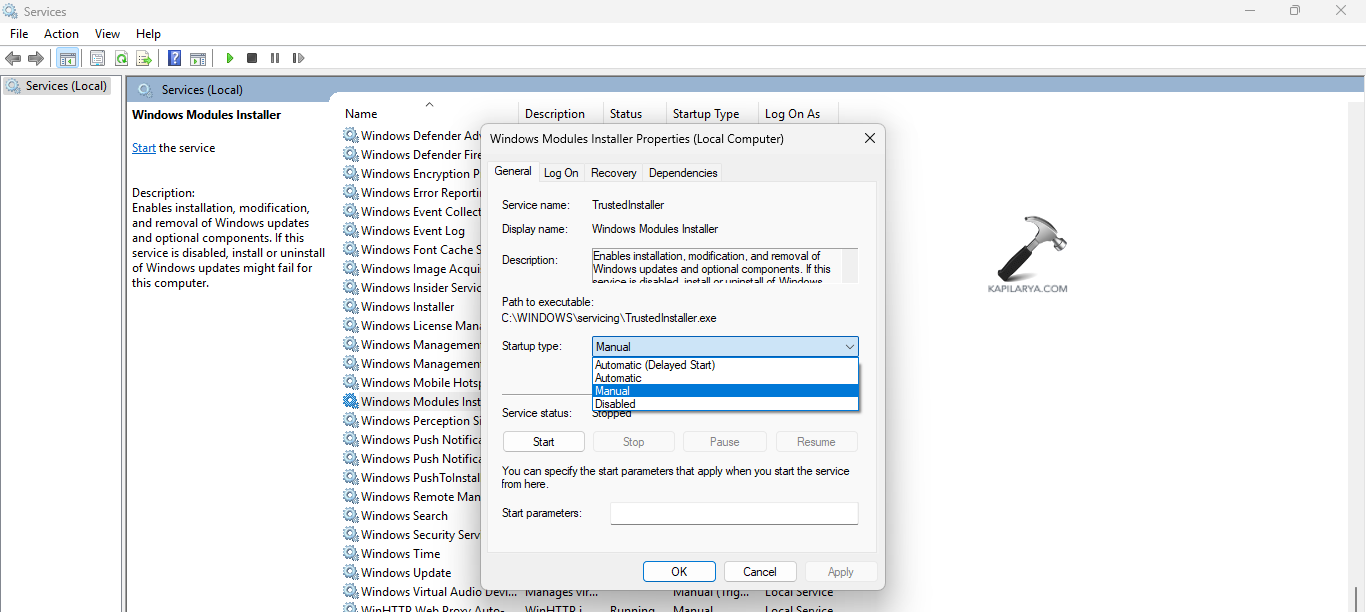Click the Restart Service toolbar icon
The image size is (1366, 612).
point(298,59)
